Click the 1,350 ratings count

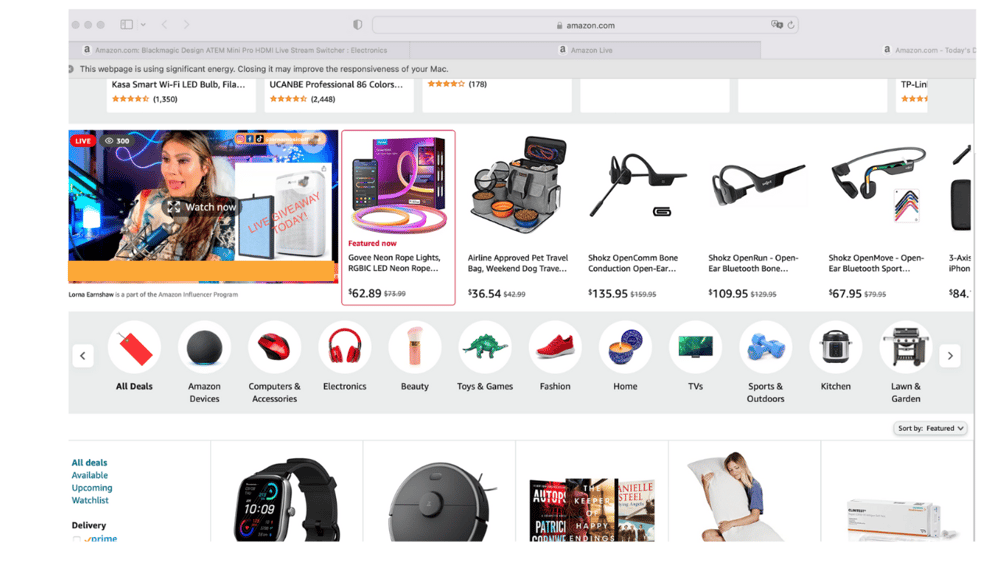165,99
